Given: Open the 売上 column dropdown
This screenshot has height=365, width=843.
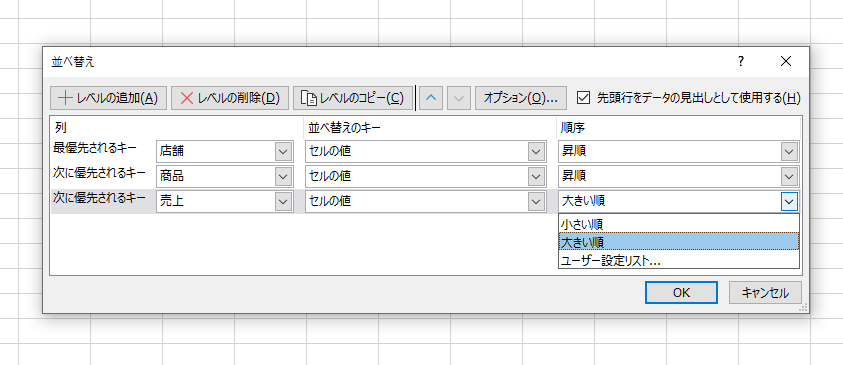Looking at the screenshot, I should pos(283,201).
